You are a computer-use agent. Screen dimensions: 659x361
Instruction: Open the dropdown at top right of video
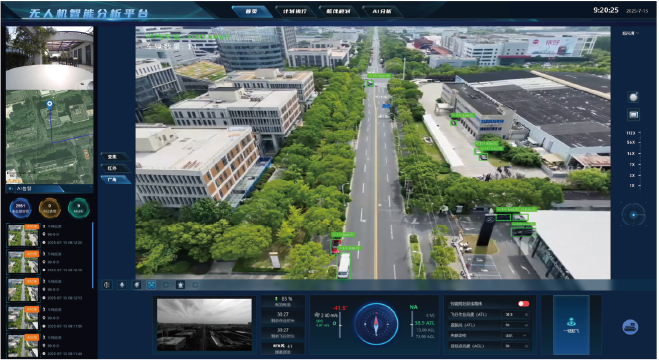click(x=630, y=33)
